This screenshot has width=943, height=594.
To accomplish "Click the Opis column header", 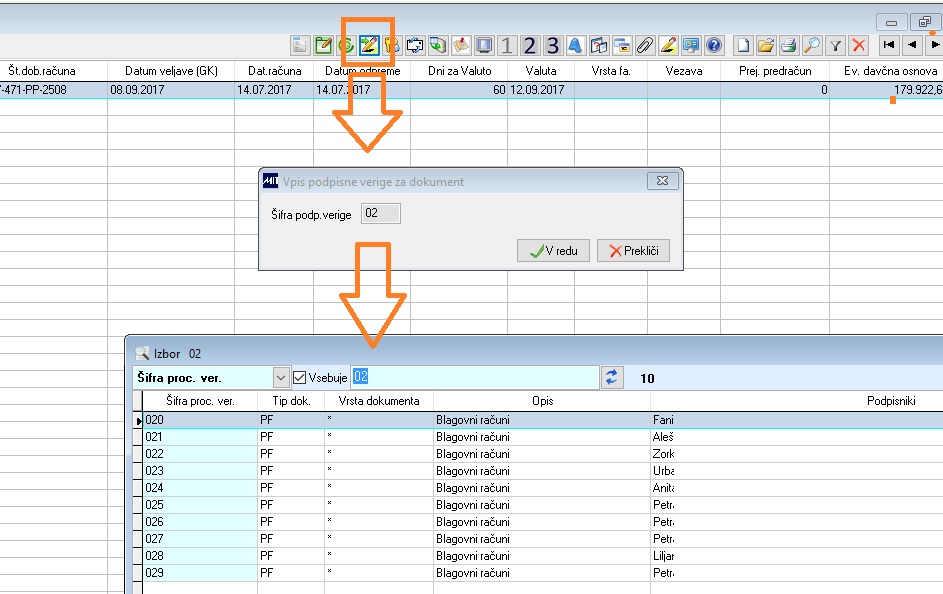I will point(542,401).
